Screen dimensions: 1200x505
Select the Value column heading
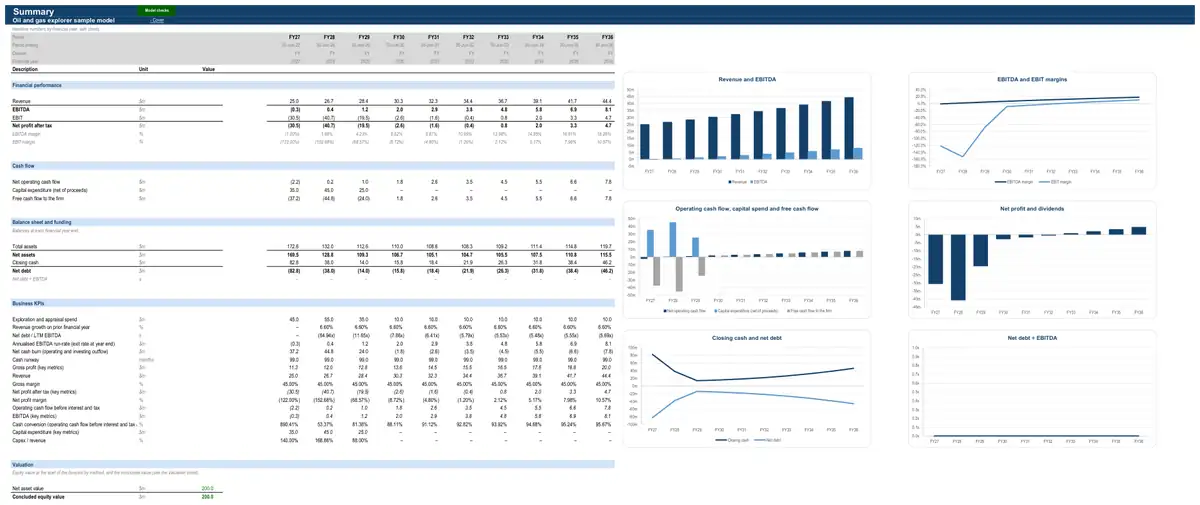tap(208, 69)
